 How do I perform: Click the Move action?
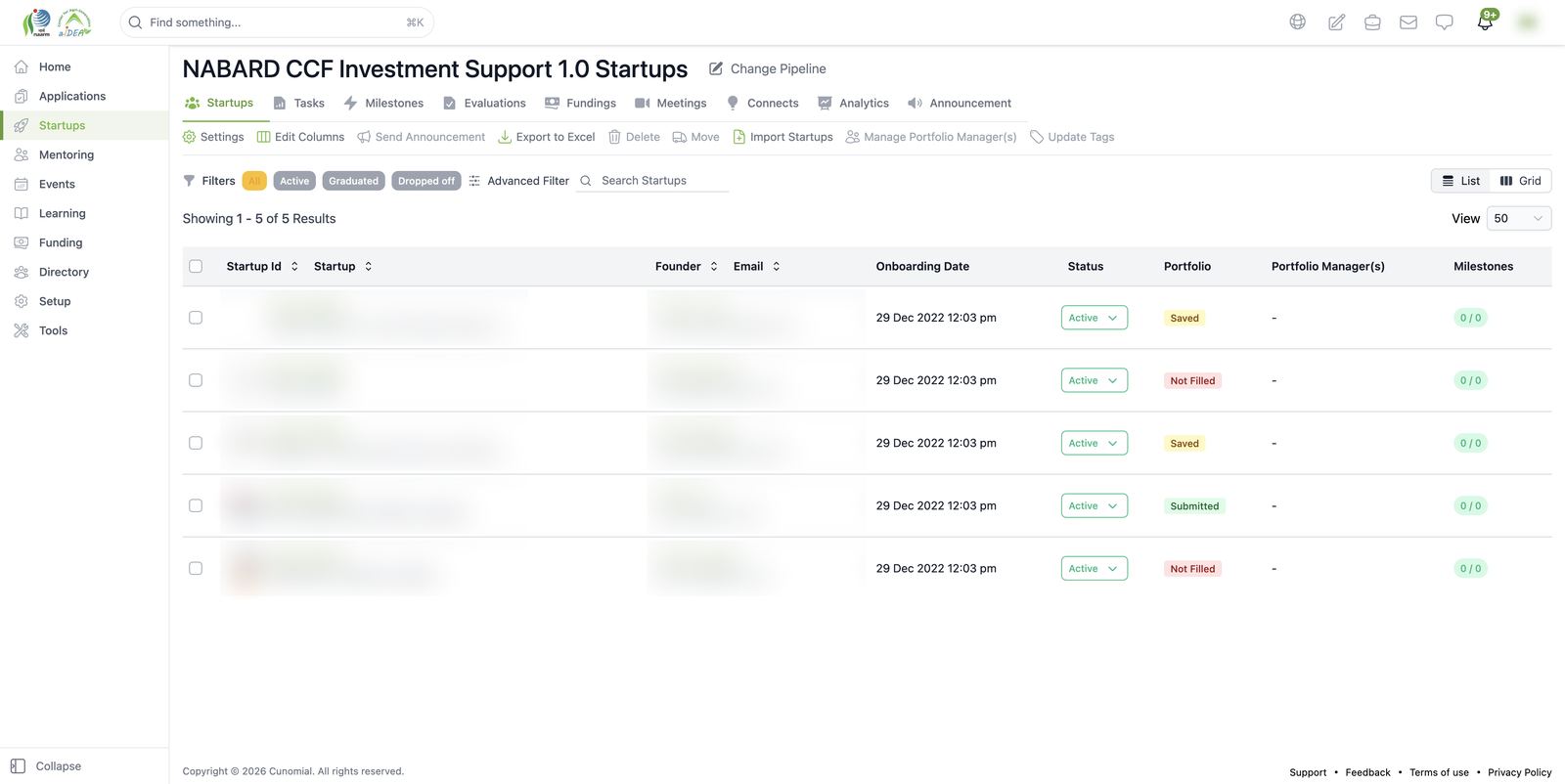pos(695,137)
